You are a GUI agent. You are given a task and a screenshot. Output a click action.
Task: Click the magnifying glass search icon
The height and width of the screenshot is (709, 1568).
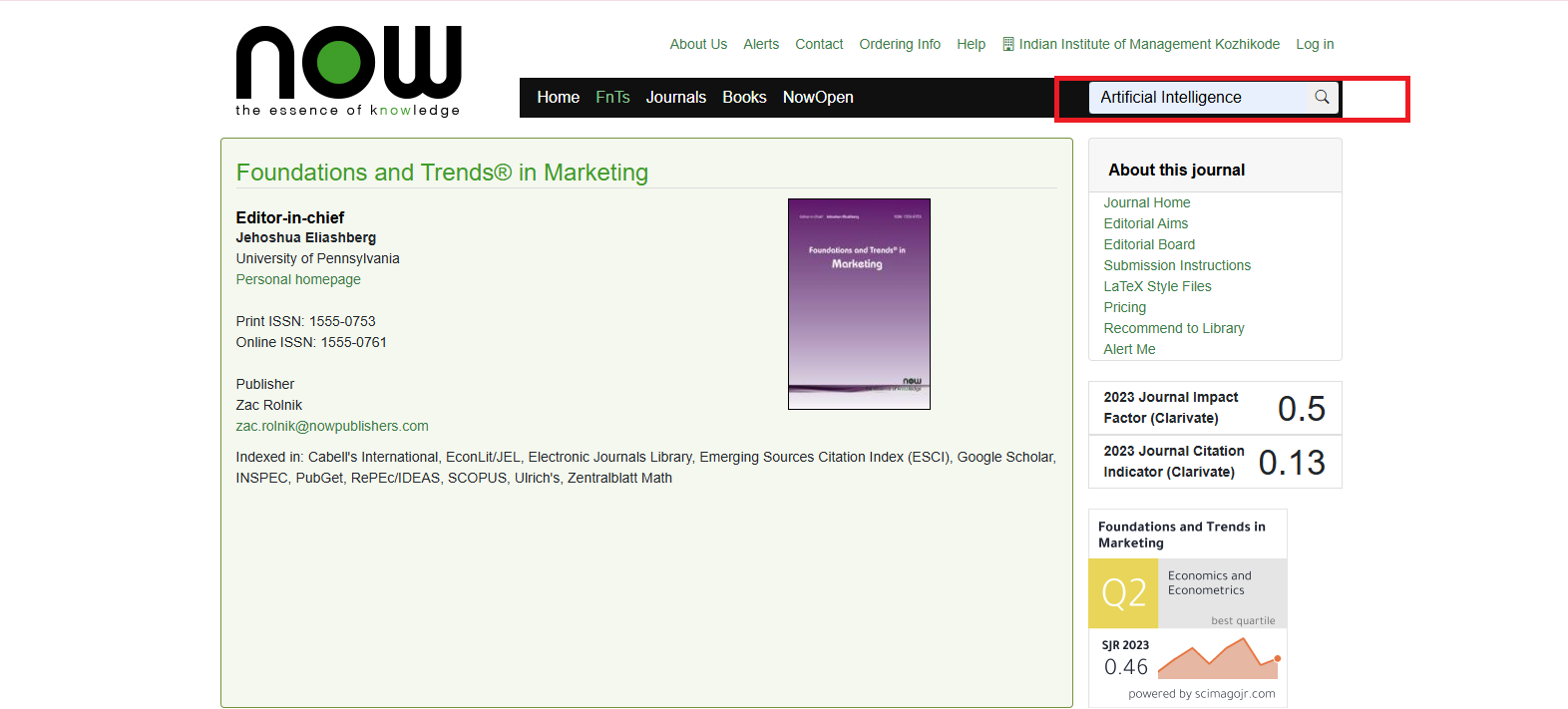(x=1322, y=97)
